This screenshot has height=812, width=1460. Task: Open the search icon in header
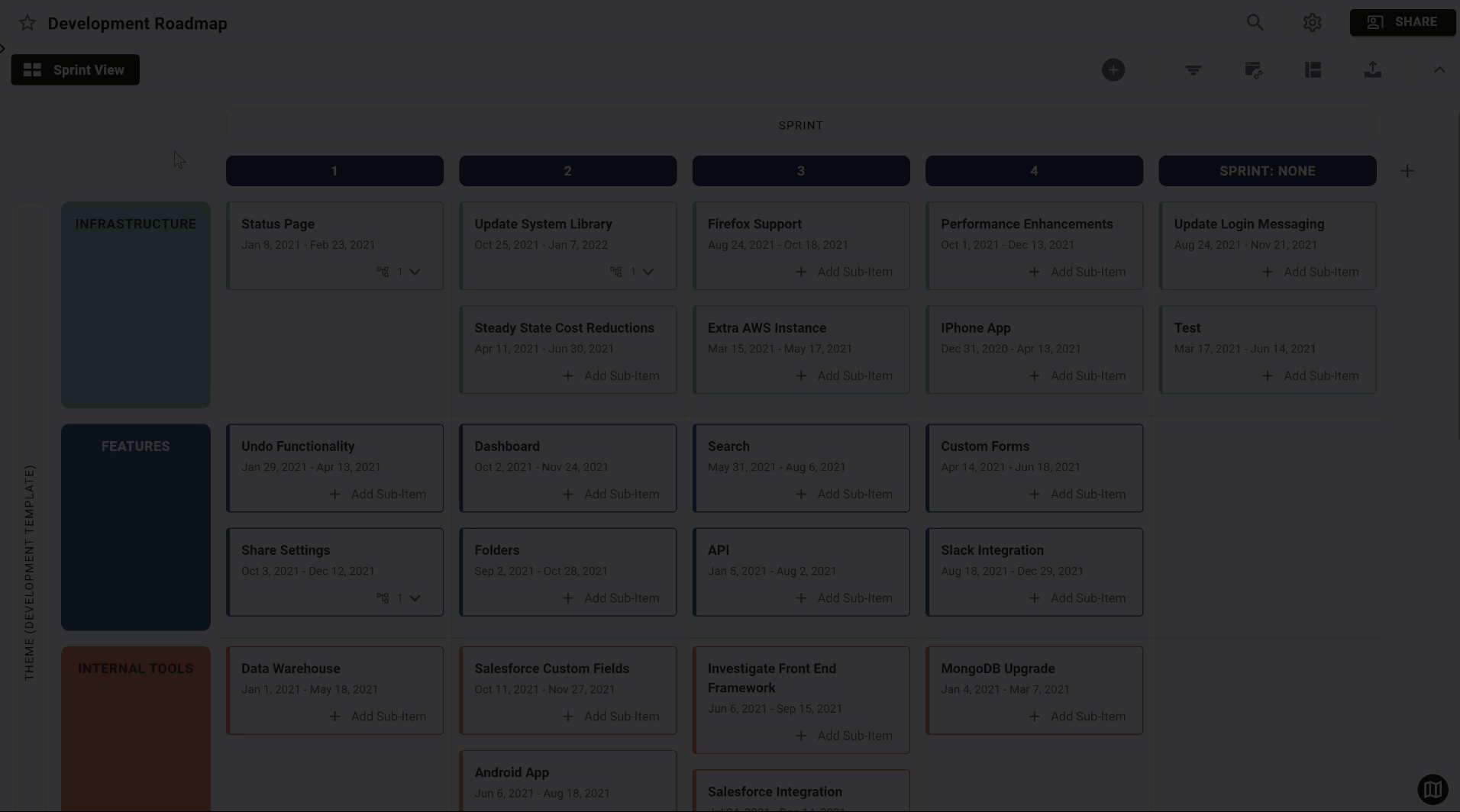1255,23
